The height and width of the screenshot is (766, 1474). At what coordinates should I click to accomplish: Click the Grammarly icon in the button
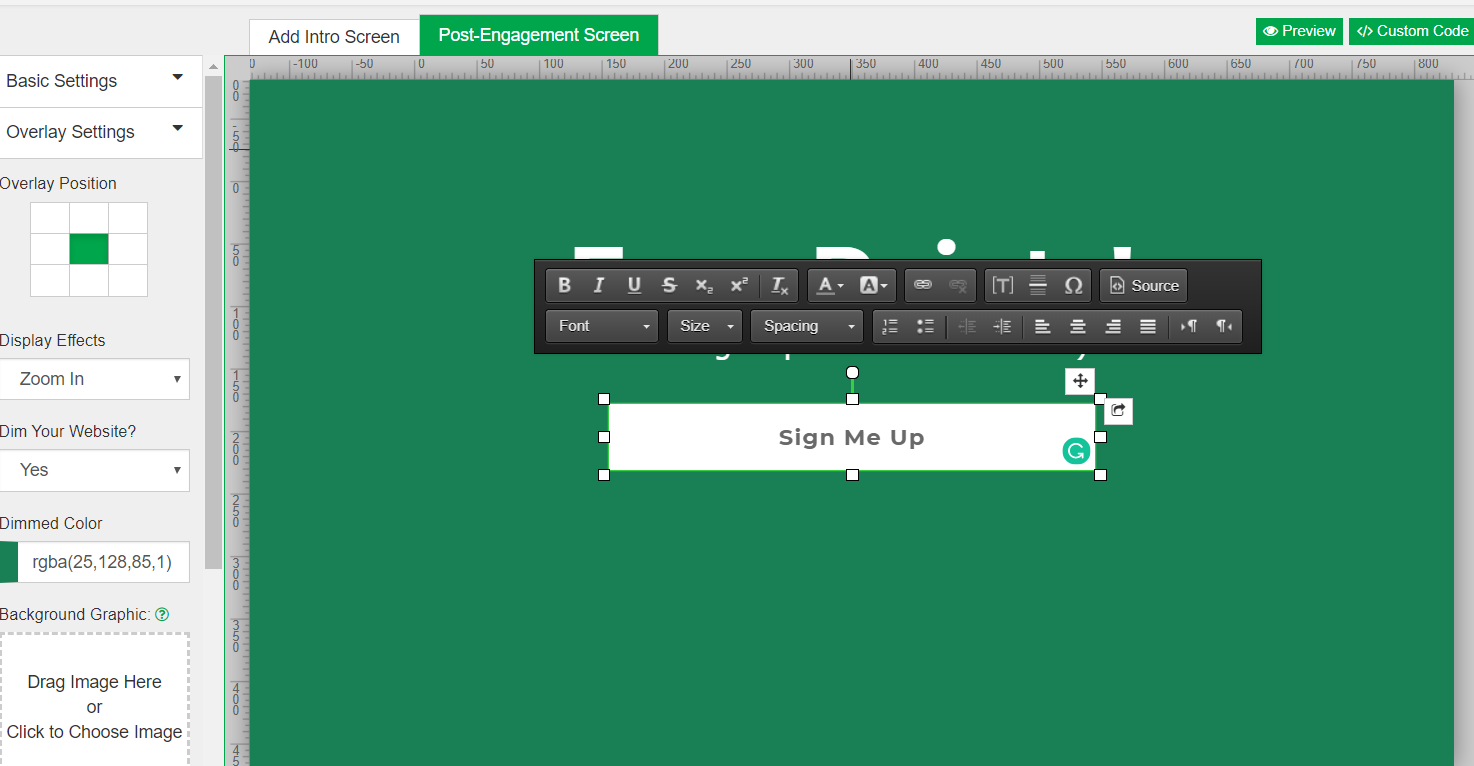pos(1076,452)
